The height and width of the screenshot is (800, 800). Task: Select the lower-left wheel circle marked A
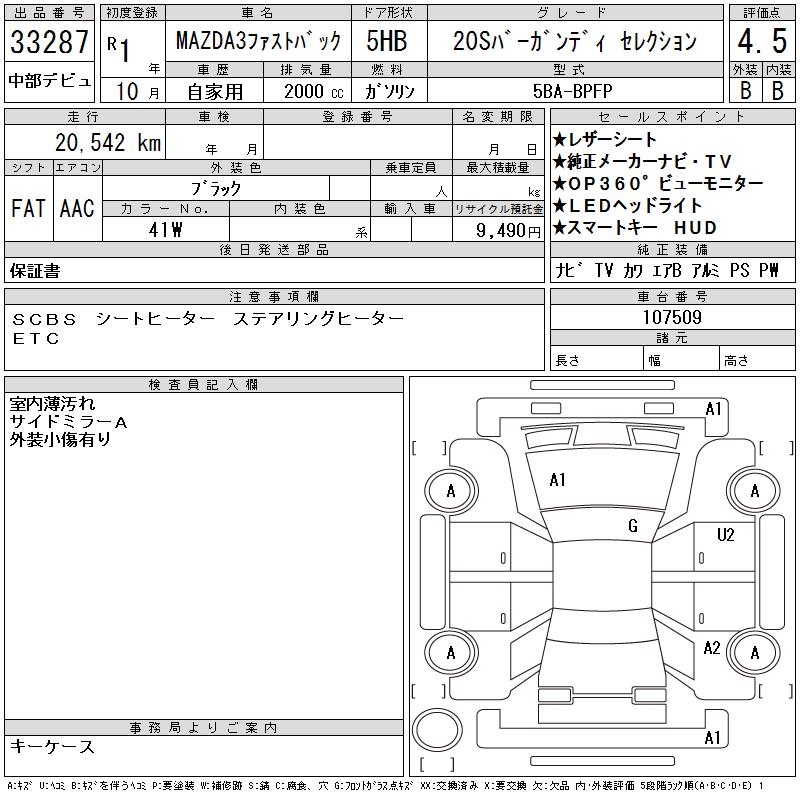[450, 653]
